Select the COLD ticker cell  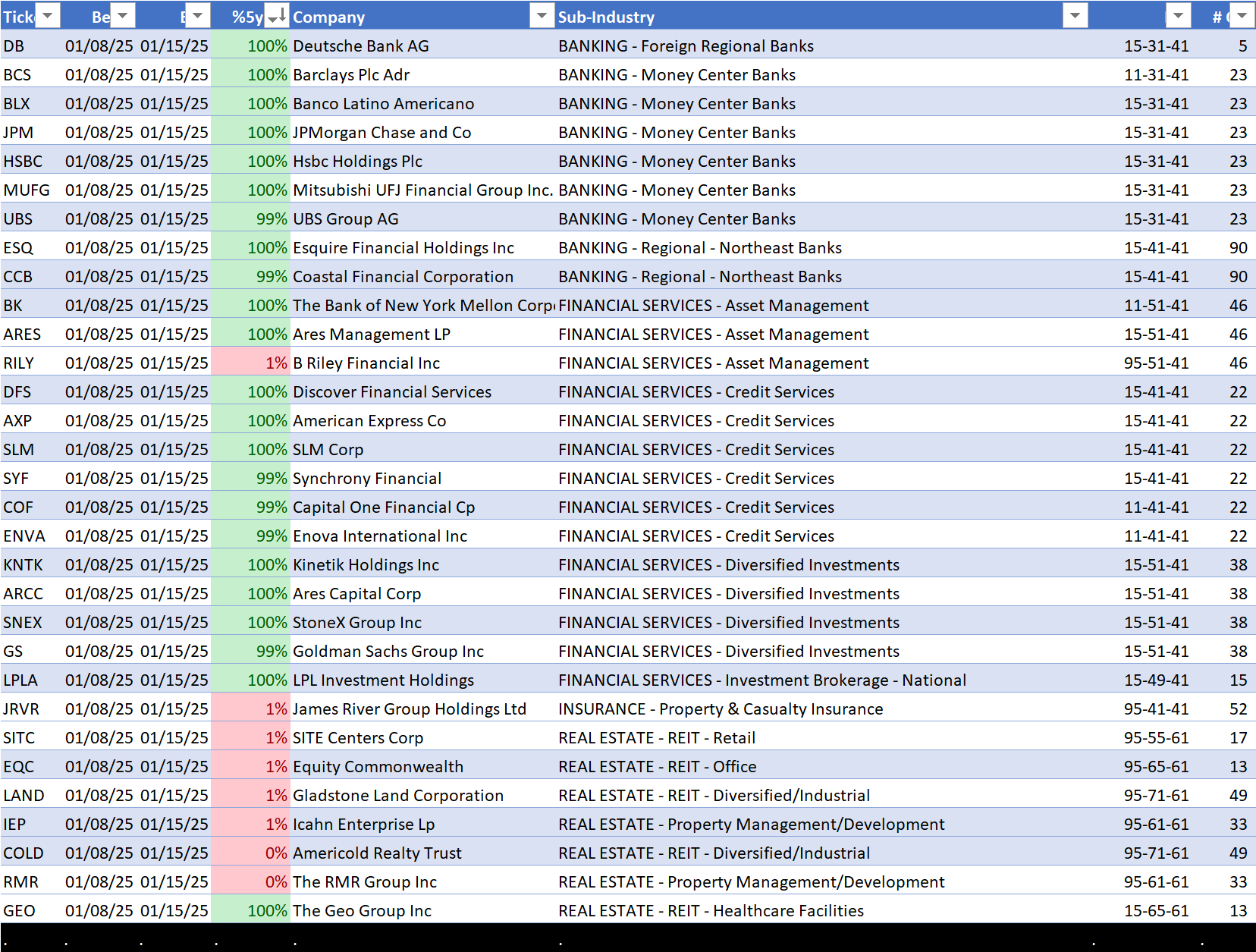point(32,853)
